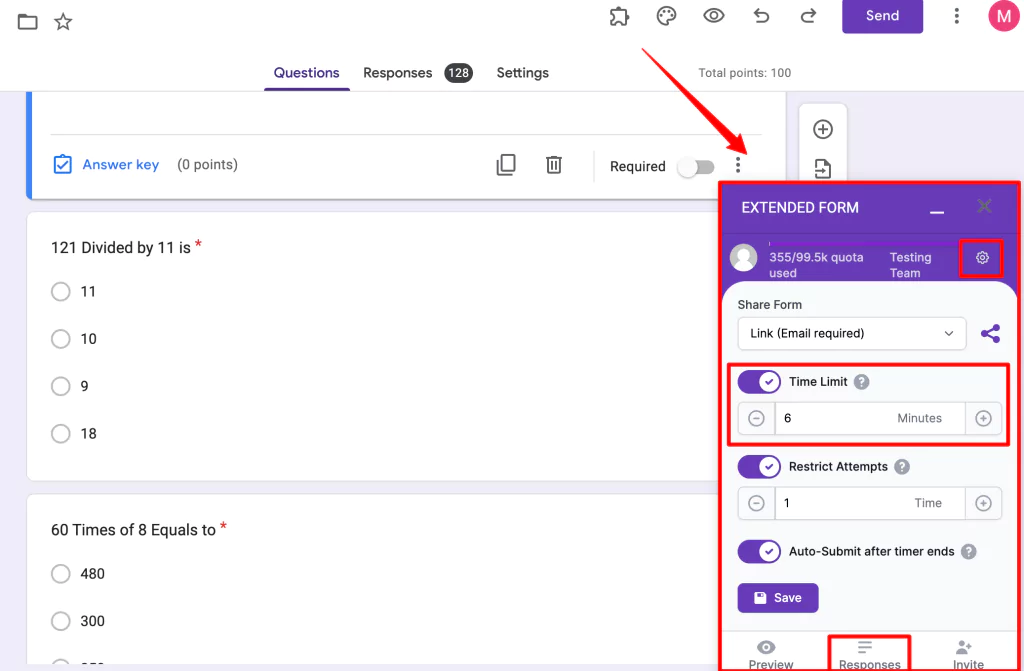Undo the last change
Screen dimensions: 1024x671
[x=760, y=16]
